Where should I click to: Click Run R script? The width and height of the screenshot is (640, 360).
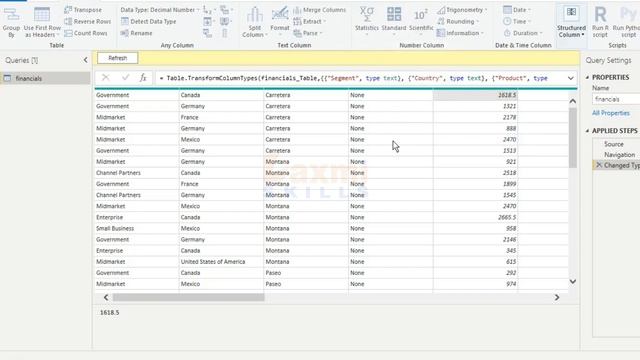600,22
